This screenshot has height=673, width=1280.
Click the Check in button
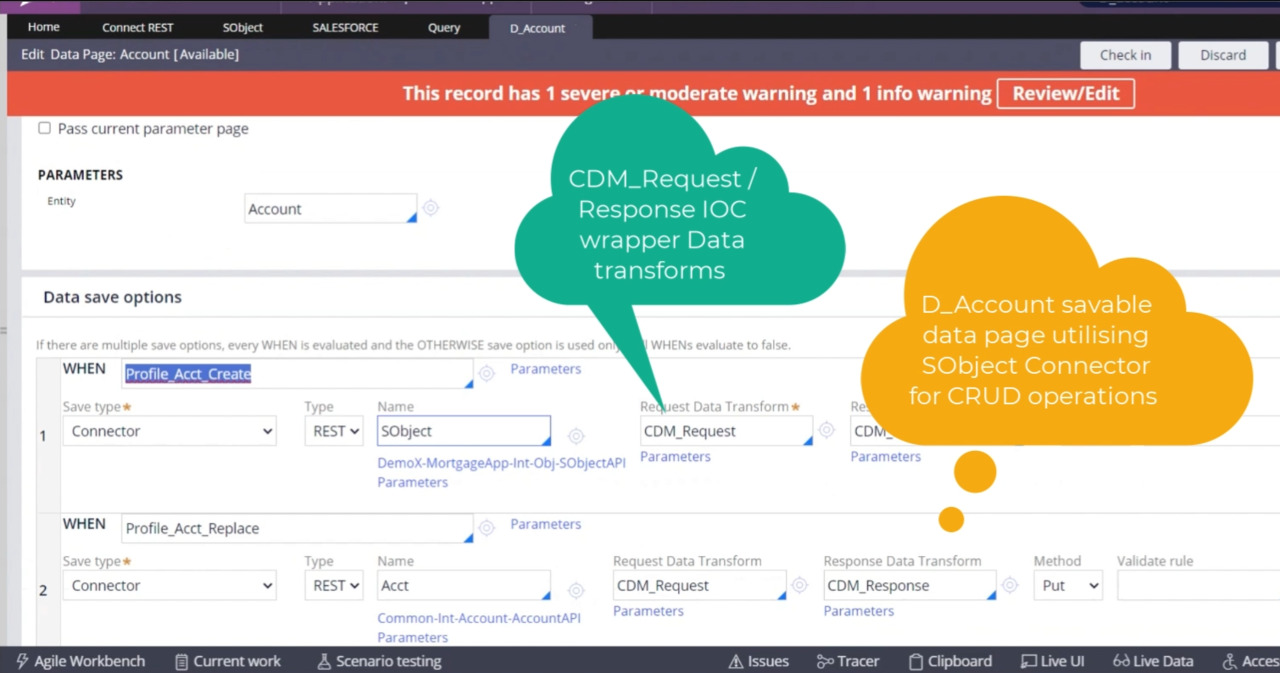[1125, 55]
